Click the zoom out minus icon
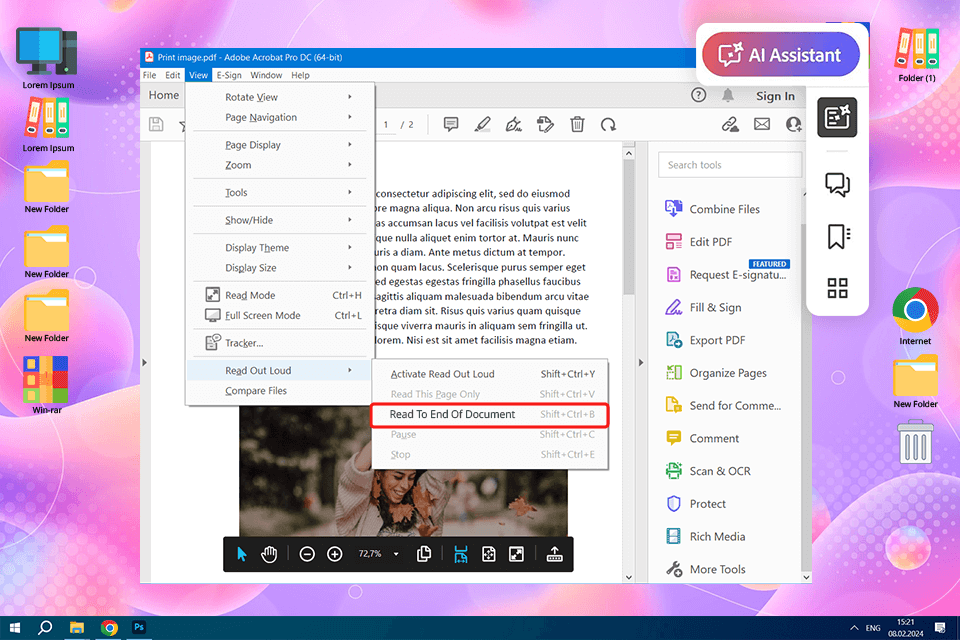This screenshot has width=960, height=640. tap(307, 554)
